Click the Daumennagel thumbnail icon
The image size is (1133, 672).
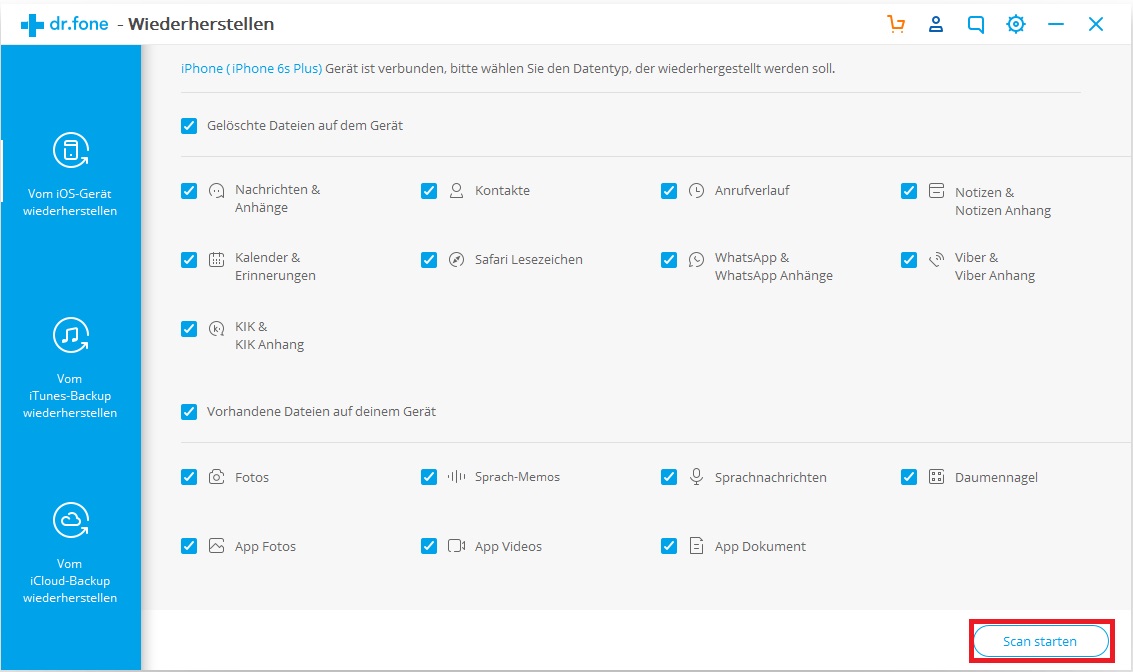tap(936, 477)
